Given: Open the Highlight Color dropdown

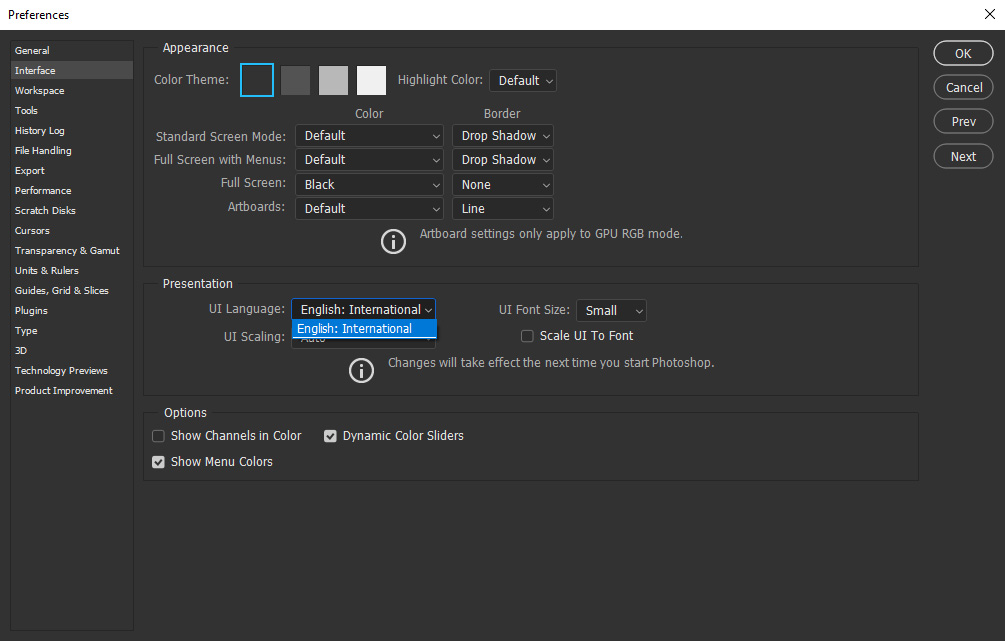Looking at the screenshot, I should pyautogui.click(x=522, y=80).
